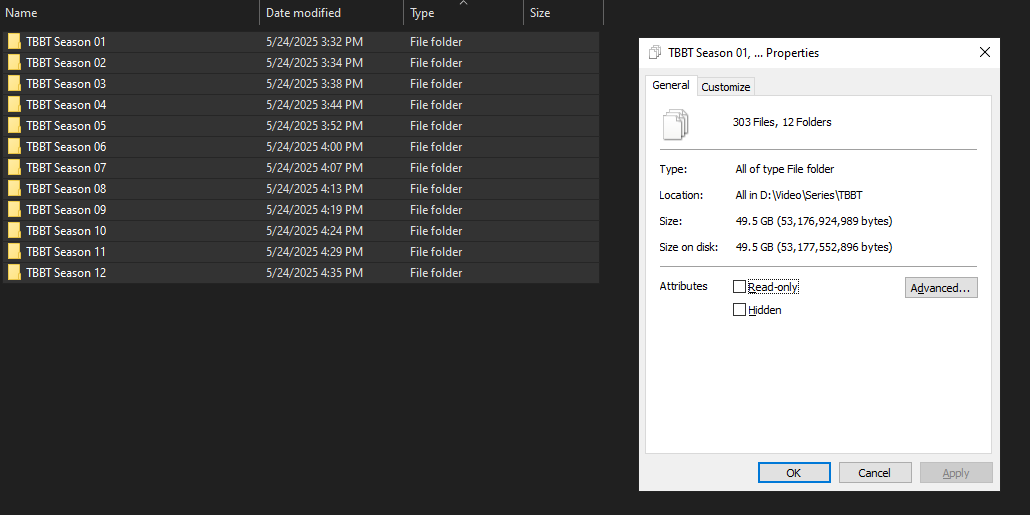
Task: Click the date '5/24/2025 4:07 PM'
Action: point(314,168)
